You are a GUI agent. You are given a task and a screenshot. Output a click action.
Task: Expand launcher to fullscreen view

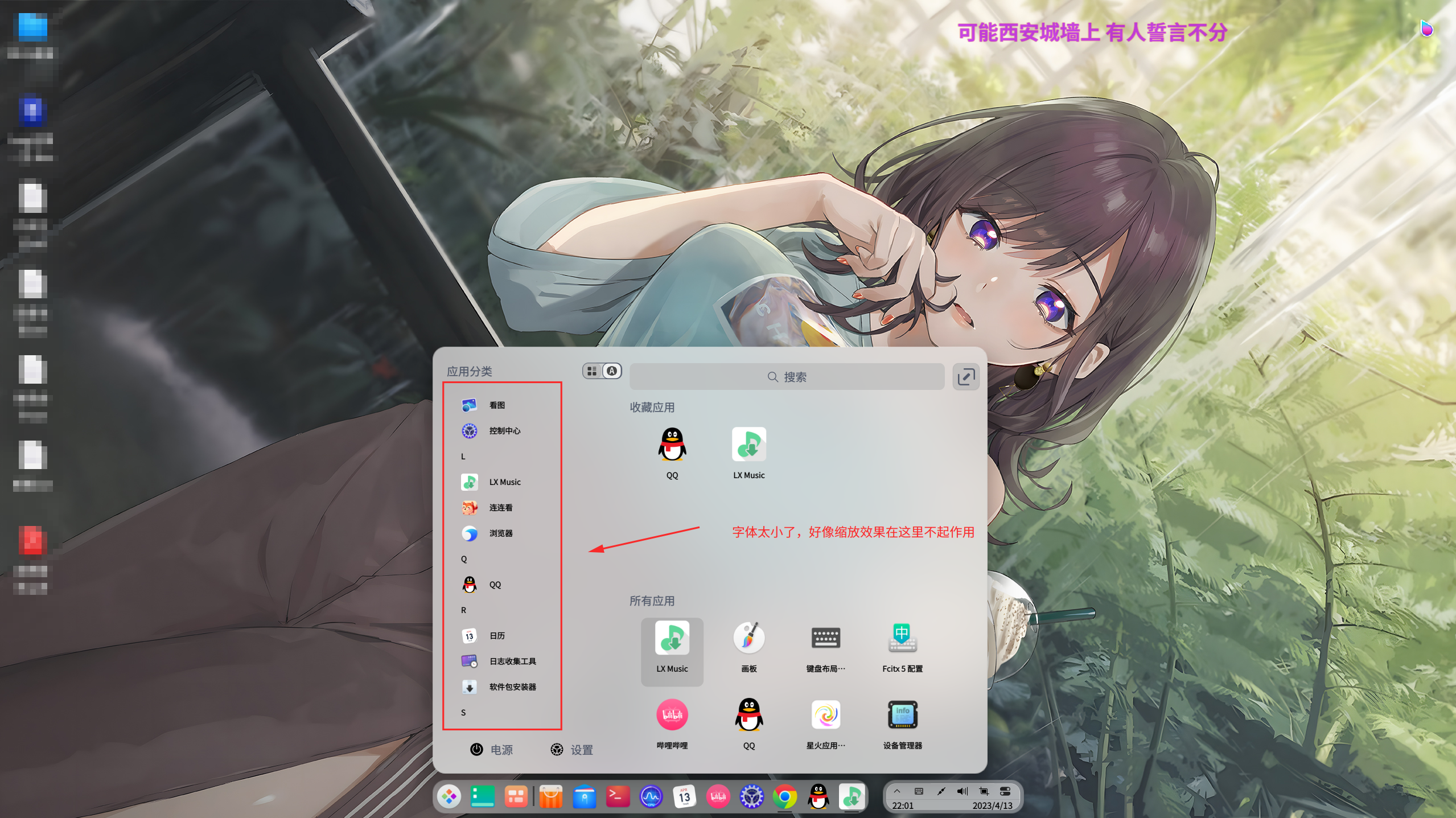[x=965, y=377]
